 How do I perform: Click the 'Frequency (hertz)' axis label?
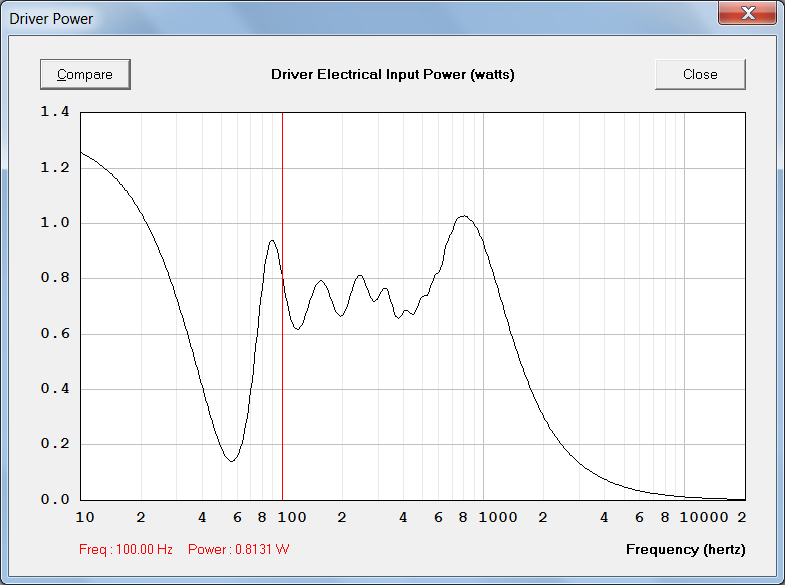pos(685,549)
